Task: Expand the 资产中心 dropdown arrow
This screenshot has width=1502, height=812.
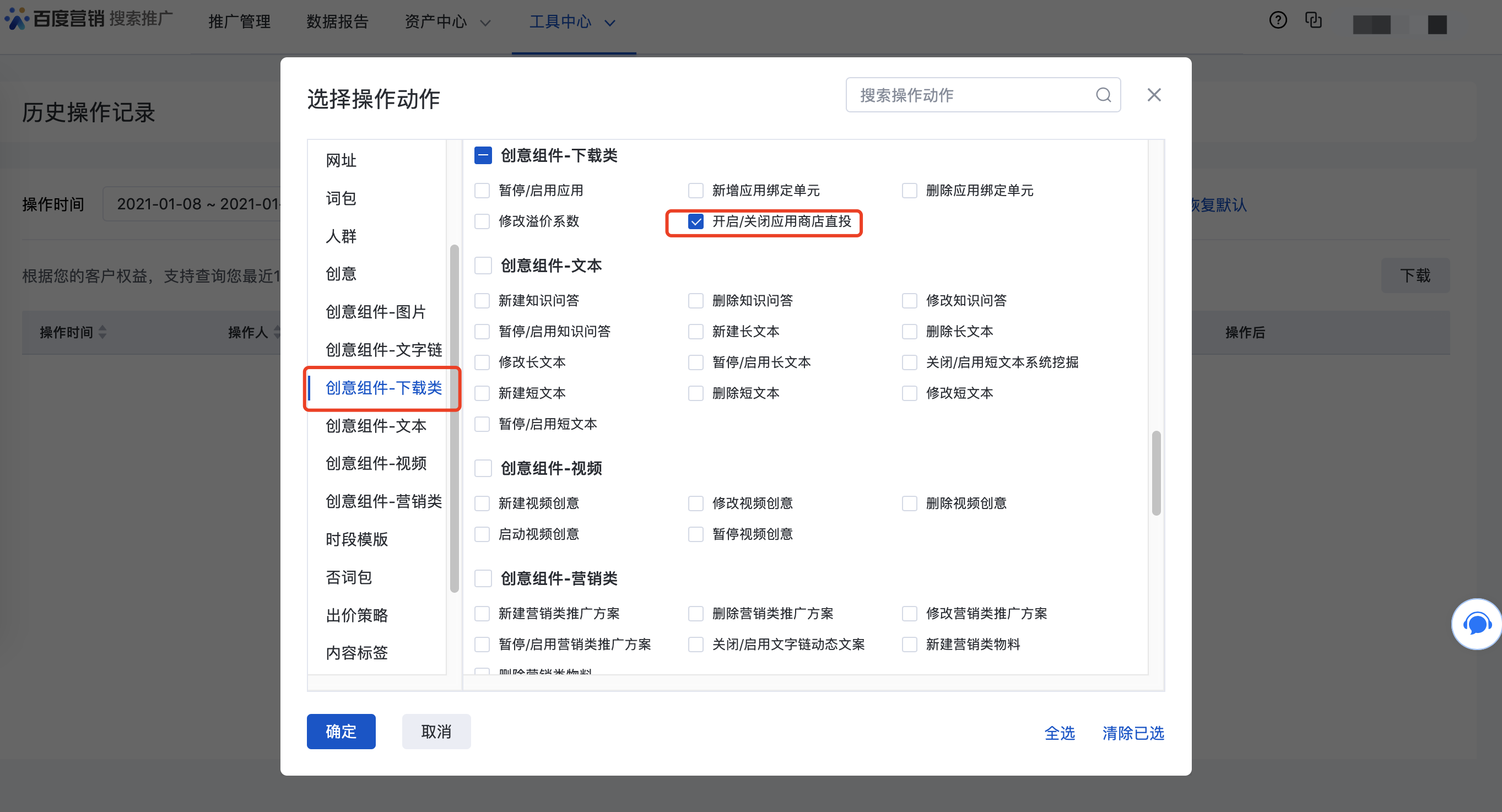Action: click(485, 23)
